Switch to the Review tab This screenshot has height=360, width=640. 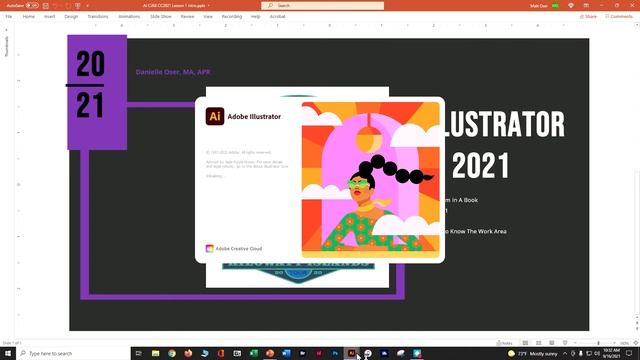pyautogui.click(x=187, y=17)
